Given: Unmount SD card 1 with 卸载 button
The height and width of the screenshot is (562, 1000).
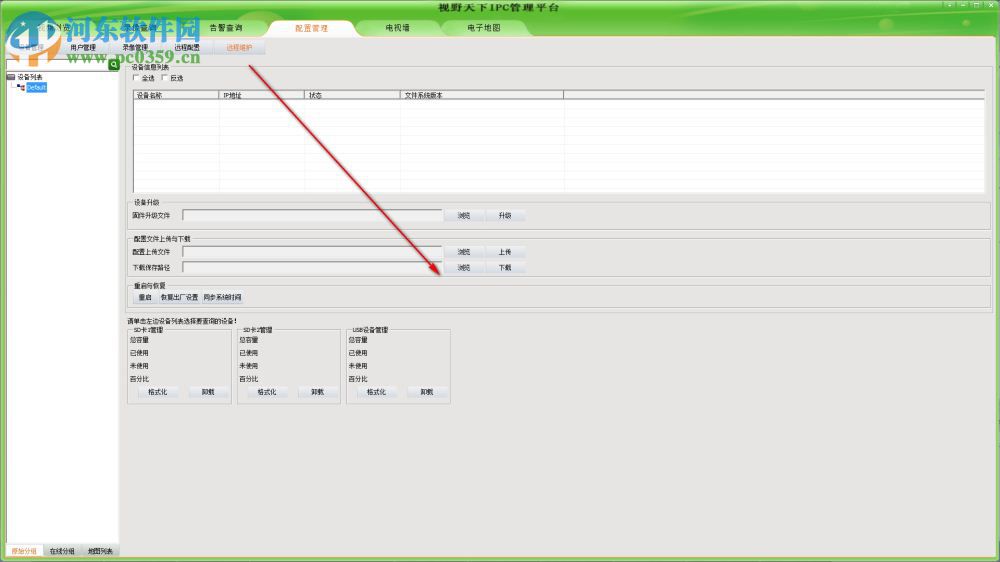Looking at the screenshot, I should click(x=208, y=392).
